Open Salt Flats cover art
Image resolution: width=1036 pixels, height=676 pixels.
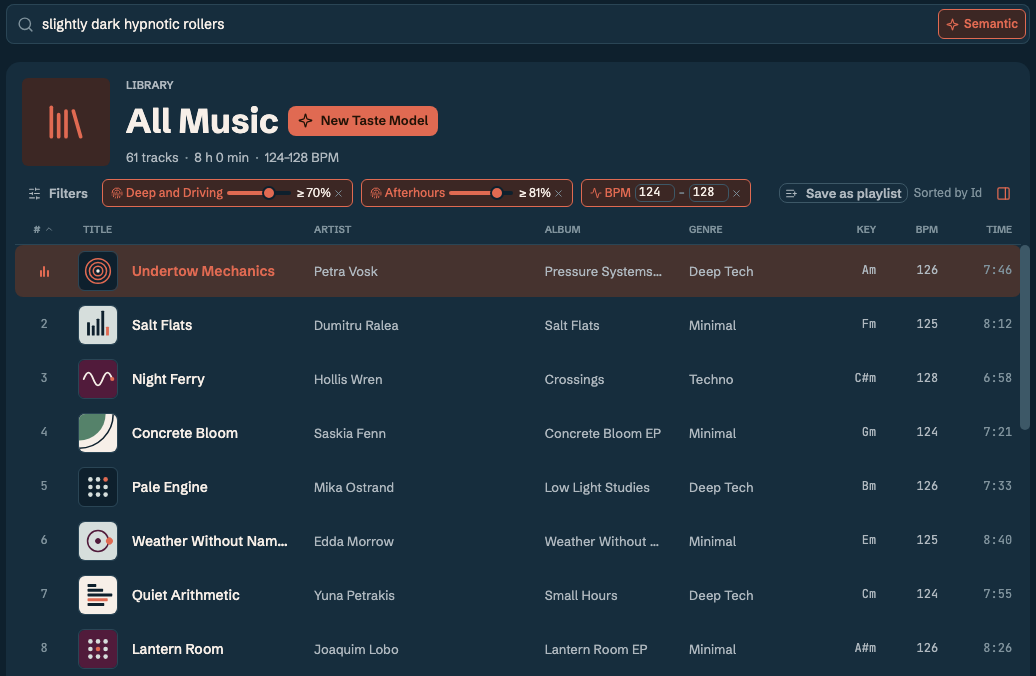coord(98,325)
